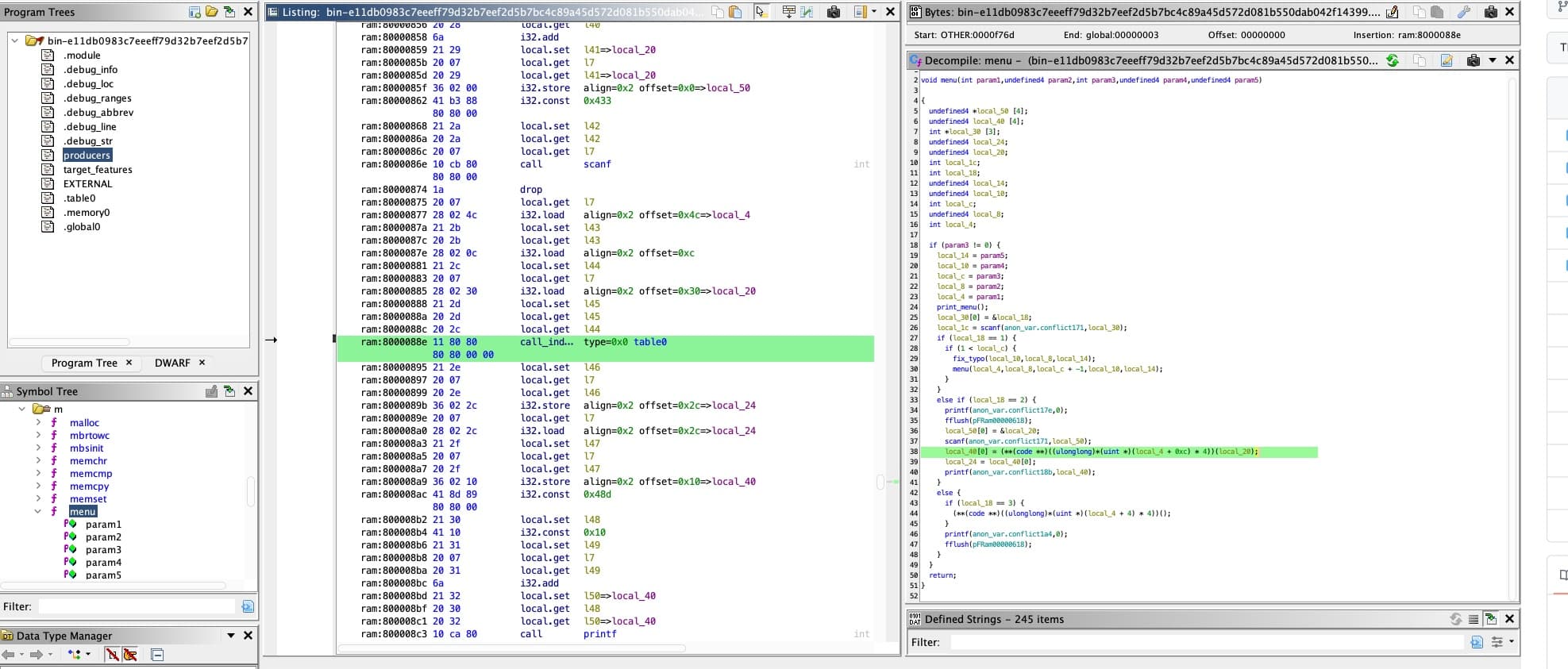Screen dimensions: 1568x669
Task: Click the Listing paste clipboard icon
Action: click(735, 12)
